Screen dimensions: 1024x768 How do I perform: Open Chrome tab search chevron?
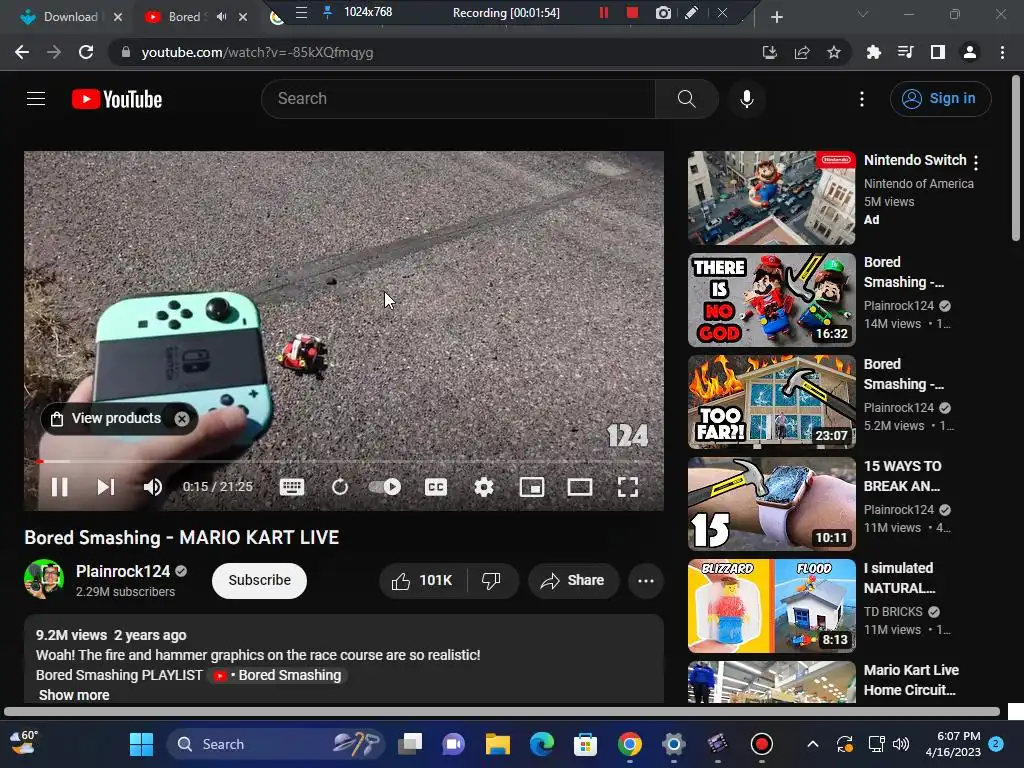pos(863,14)
